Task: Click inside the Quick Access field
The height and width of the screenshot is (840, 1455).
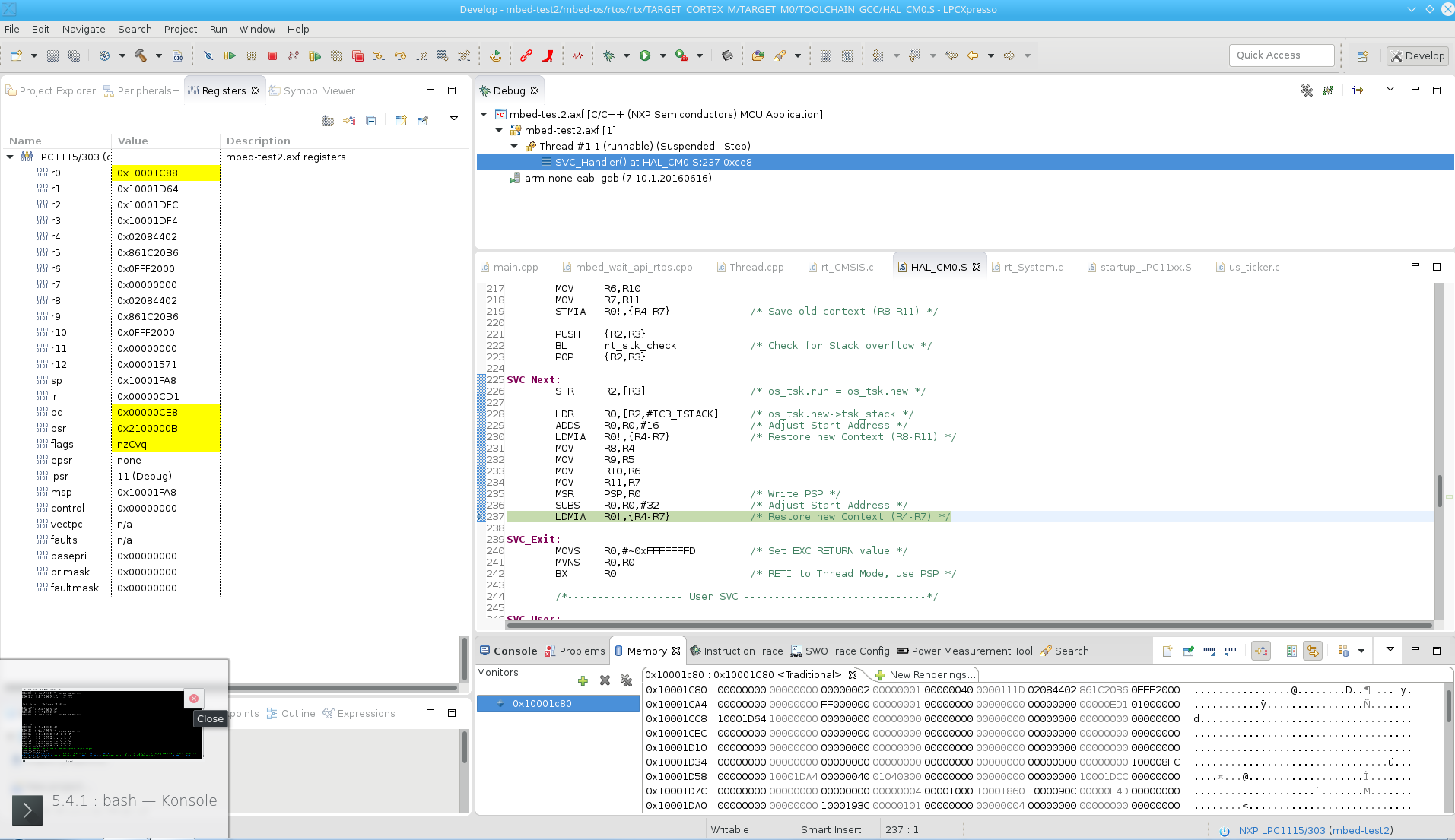Action: (1281, 55)
